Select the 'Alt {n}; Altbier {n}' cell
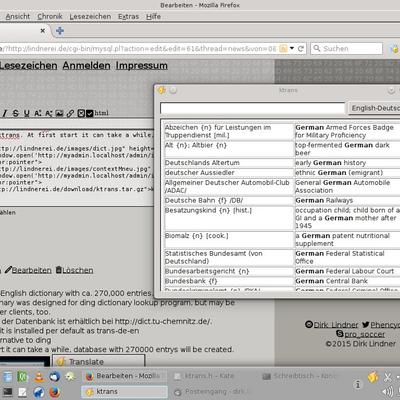 pos(229,149)
